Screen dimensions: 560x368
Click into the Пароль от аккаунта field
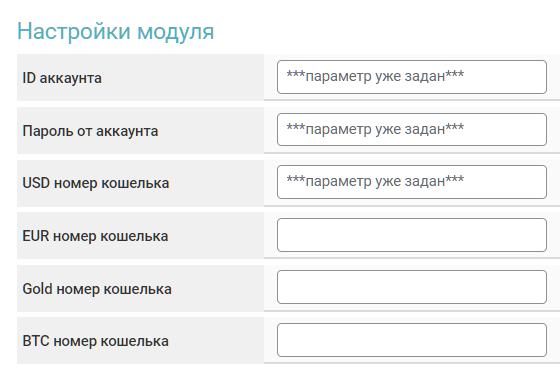click(x=412, y=129)
